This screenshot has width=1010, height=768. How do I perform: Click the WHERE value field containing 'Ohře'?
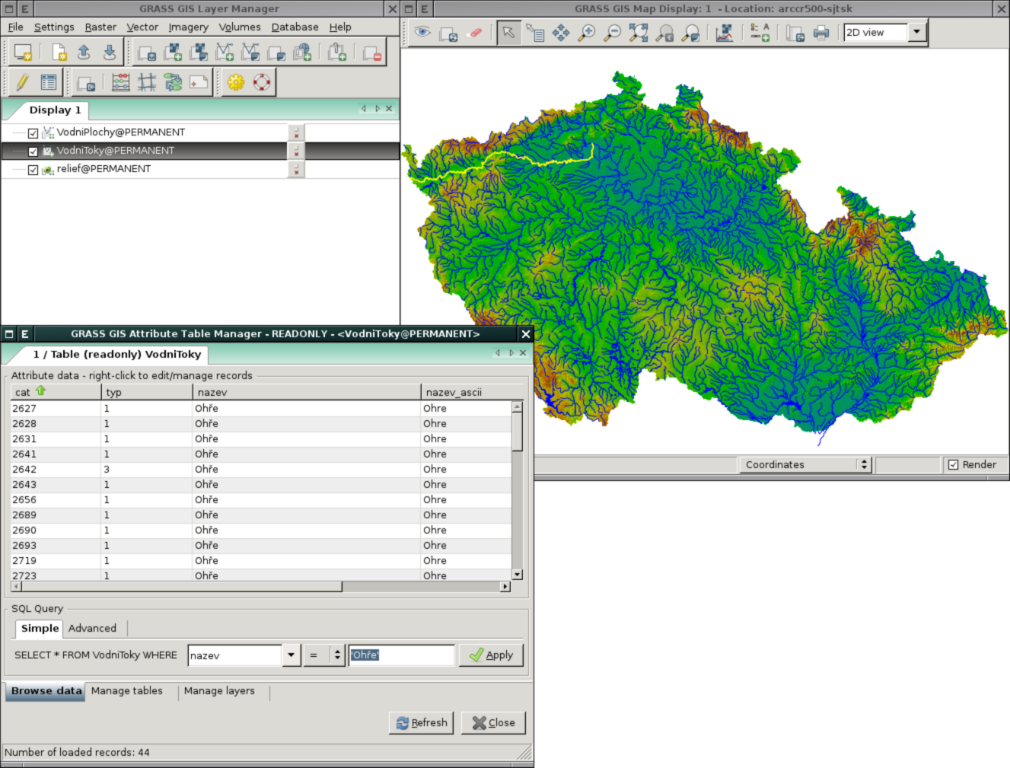[x=401, y=655]
